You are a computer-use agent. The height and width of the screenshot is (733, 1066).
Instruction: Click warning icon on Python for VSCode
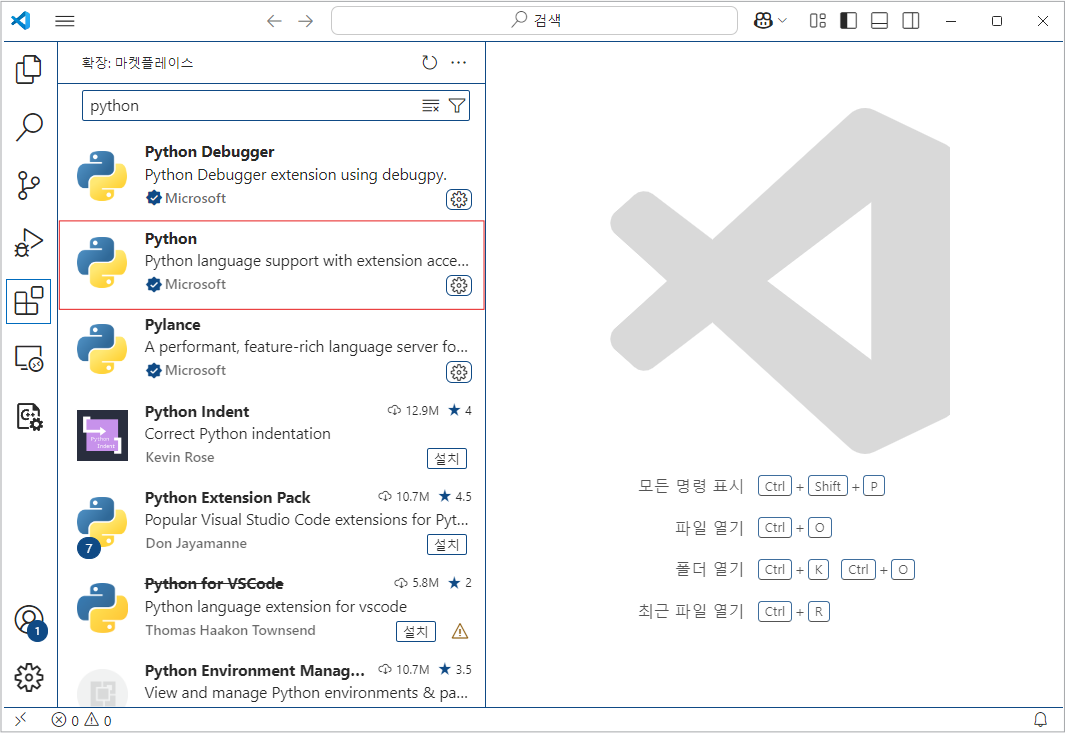point(460,632)
